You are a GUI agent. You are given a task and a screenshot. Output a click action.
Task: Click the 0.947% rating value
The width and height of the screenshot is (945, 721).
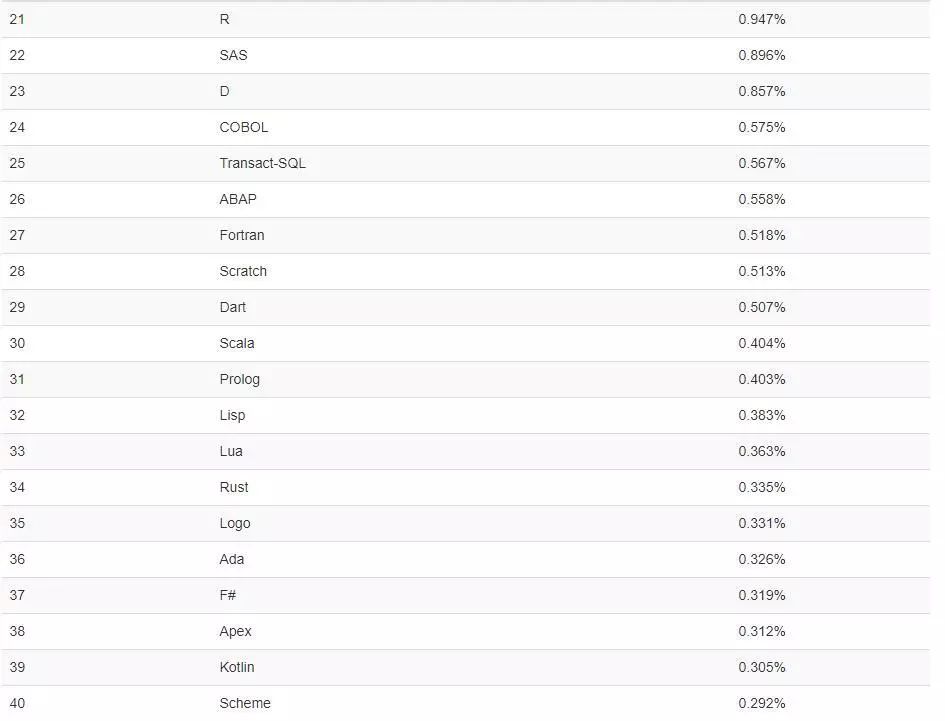762,19
